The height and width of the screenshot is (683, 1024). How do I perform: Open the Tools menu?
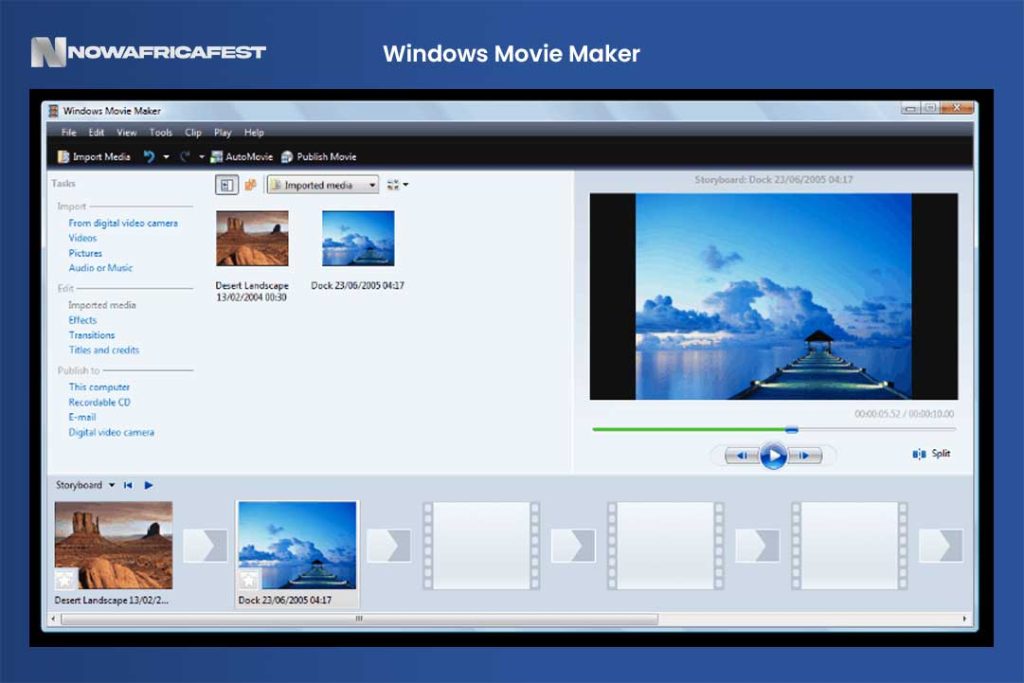pyautogui.click(x=161, y=133)
